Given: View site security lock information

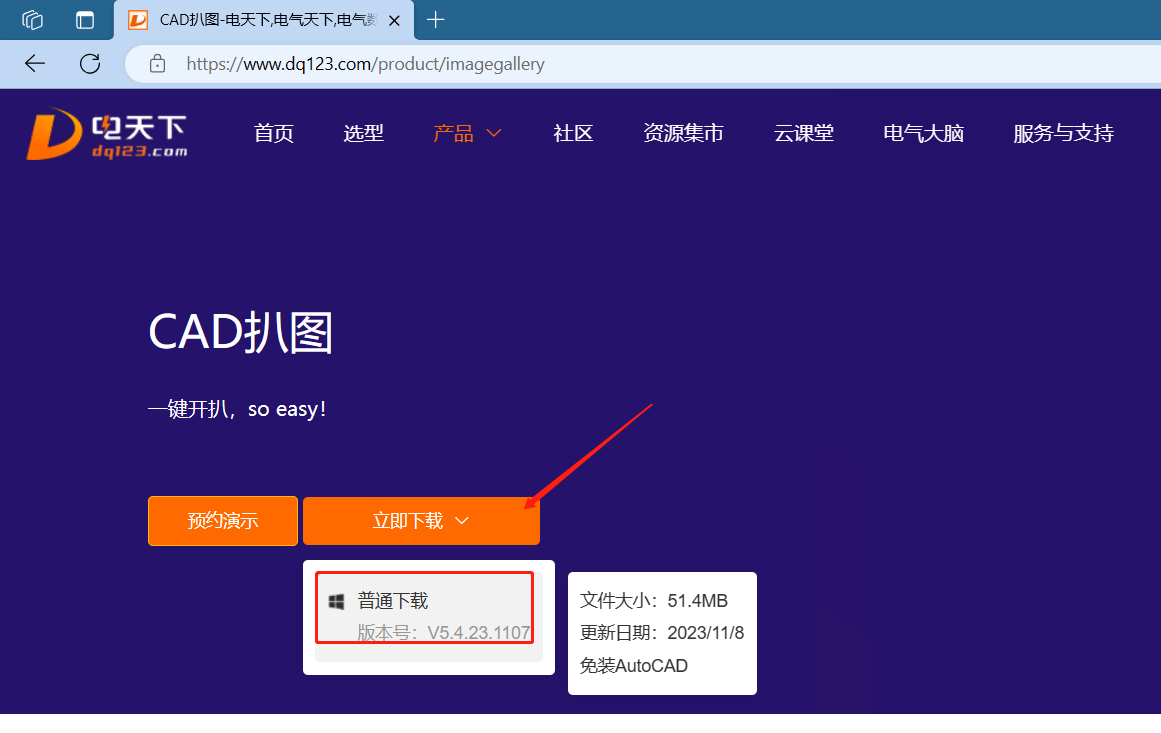Looking at the screenshot, I should (157, 64).
